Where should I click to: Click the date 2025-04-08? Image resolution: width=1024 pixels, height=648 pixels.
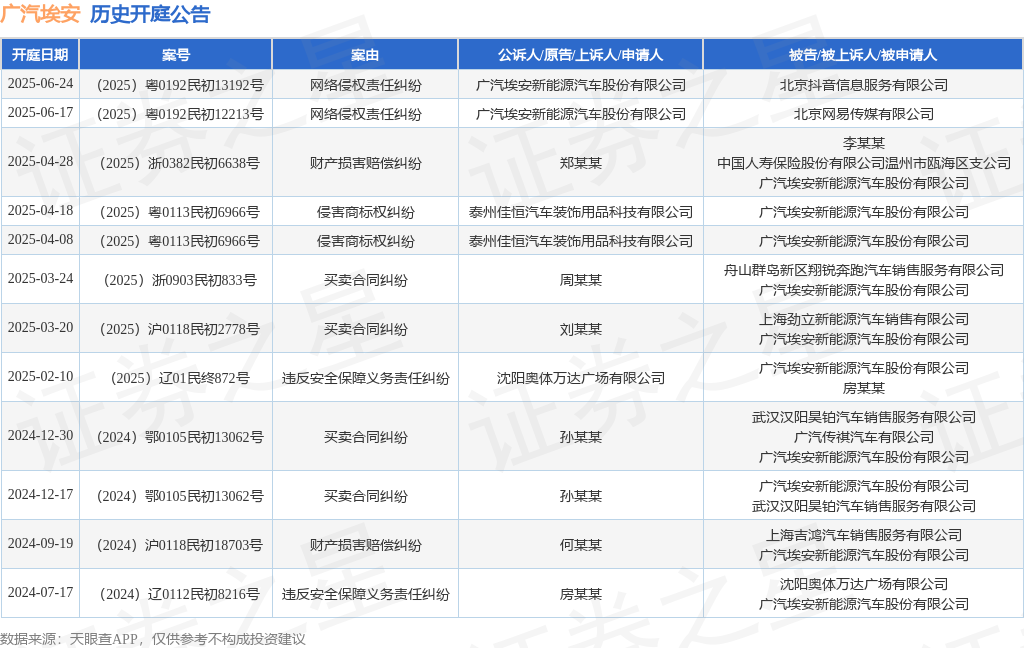pyautogui.click(x=40, y=239)
